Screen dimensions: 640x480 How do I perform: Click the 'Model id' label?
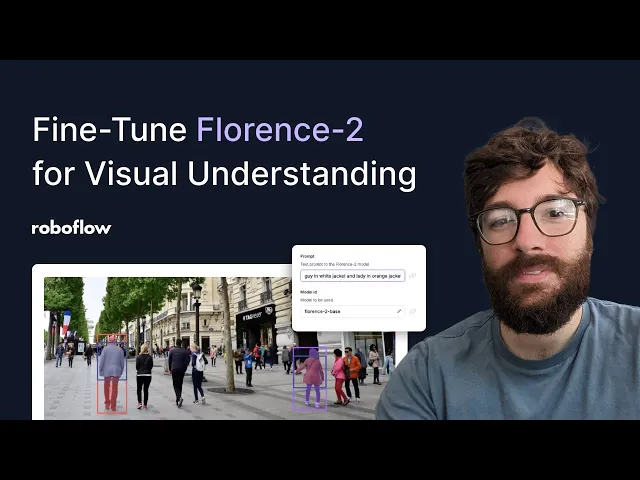point(309,292)
